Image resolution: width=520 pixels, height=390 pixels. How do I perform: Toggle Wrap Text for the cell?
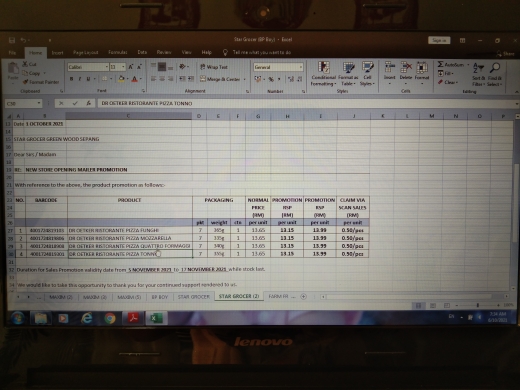point(214,67)
